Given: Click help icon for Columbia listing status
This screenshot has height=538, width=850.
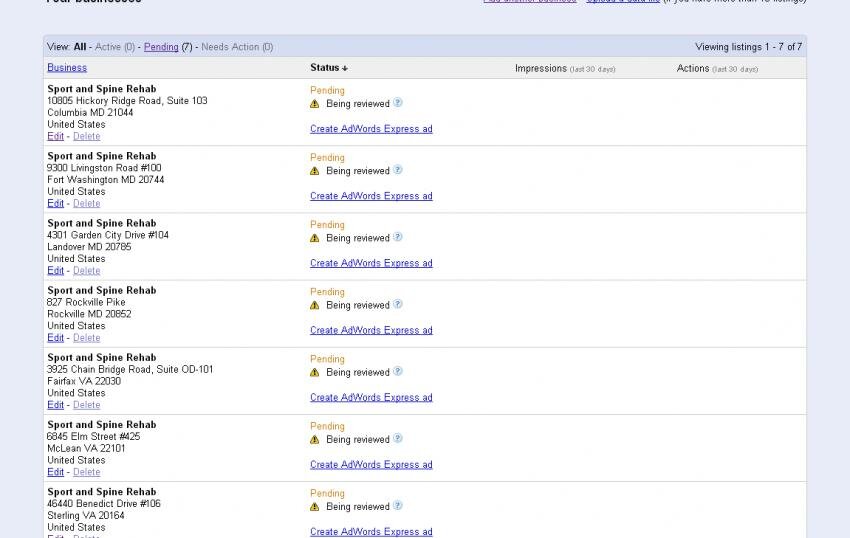Looking at the screenshot, I should (397, 103).
